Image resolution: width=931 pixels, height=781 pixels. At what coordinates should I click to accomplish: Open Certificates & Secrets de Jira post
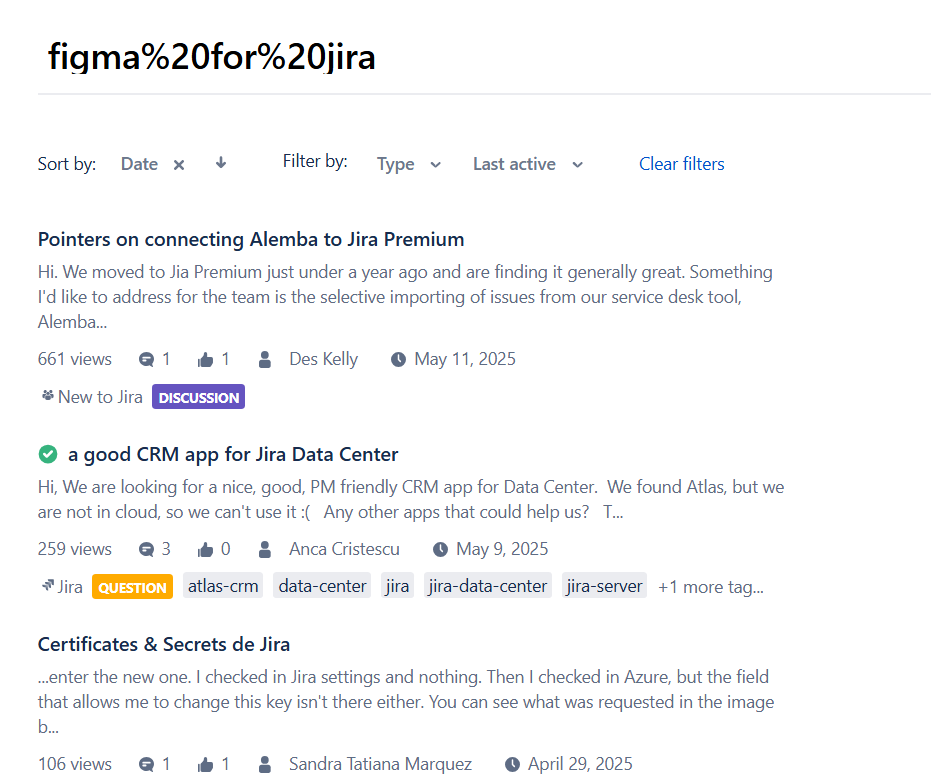[164, 644]
